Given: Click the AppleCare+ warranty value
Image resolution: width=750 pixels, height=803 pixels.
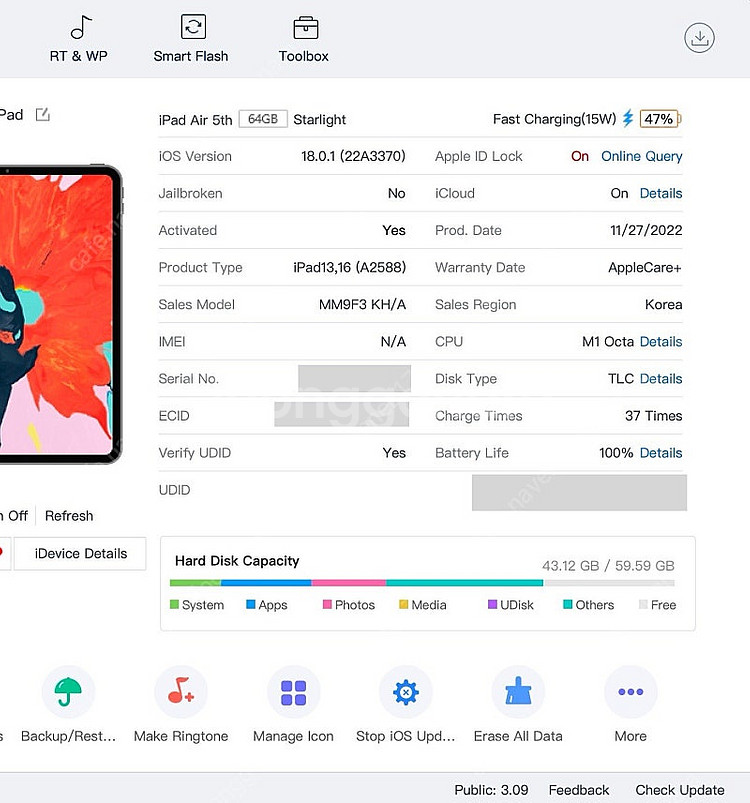Looking at the screenshot, I should (x=645, y=267).
